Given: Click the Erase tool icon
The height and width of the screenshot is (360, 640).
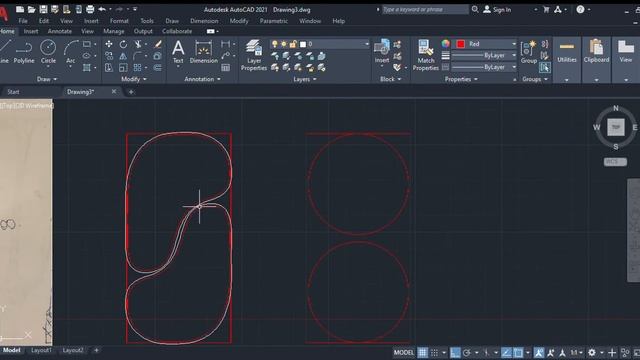Looking at the screenshot, I should [x=158, y=44].
